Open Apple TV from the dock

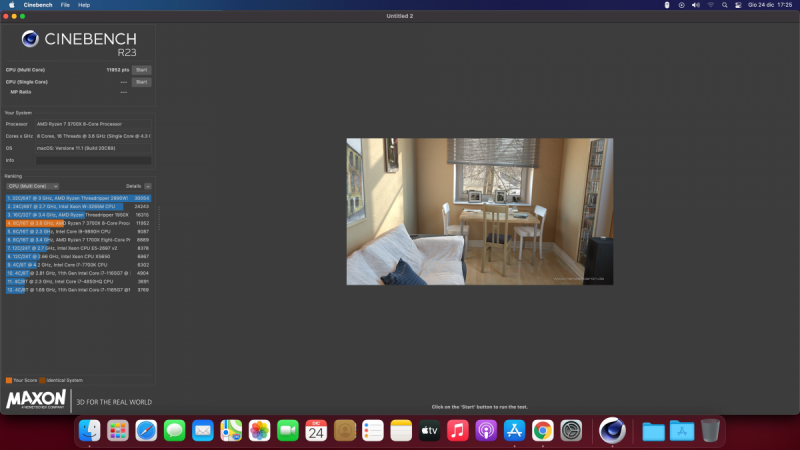pyautogui.click(x=429, y=431)
